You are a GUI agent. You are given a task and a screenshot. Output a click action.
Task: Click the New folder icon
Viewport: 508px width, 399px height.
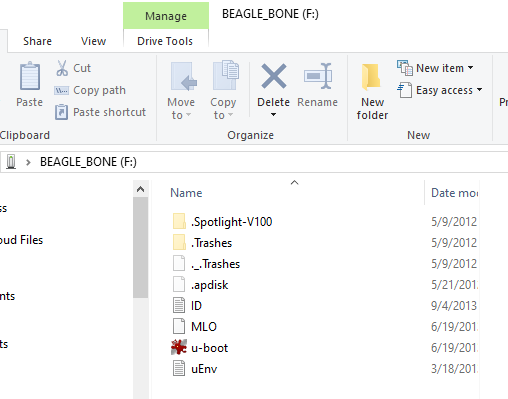point(371,77)
